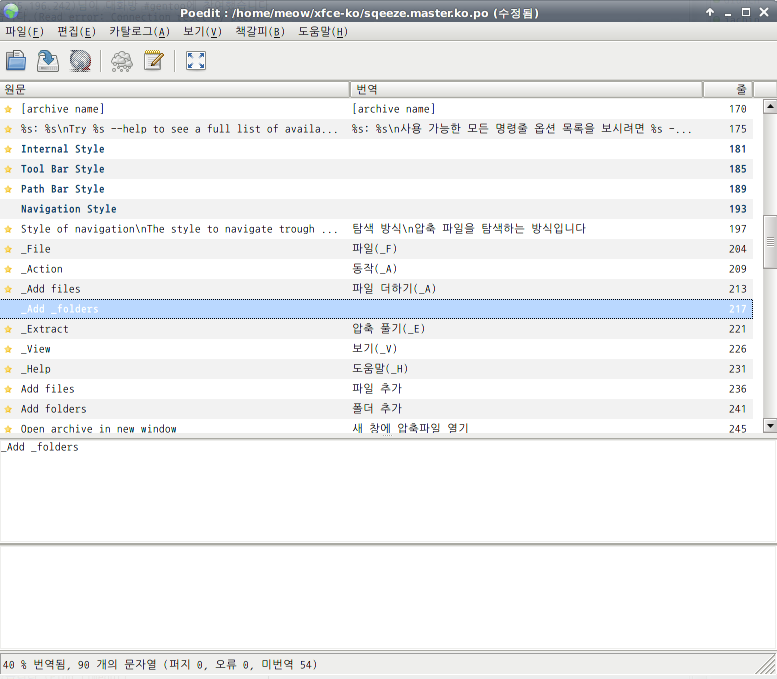Viewport: 777px width, 679px height.
Task: Click the star icon beside _Extract
Action: coord(9,329)
